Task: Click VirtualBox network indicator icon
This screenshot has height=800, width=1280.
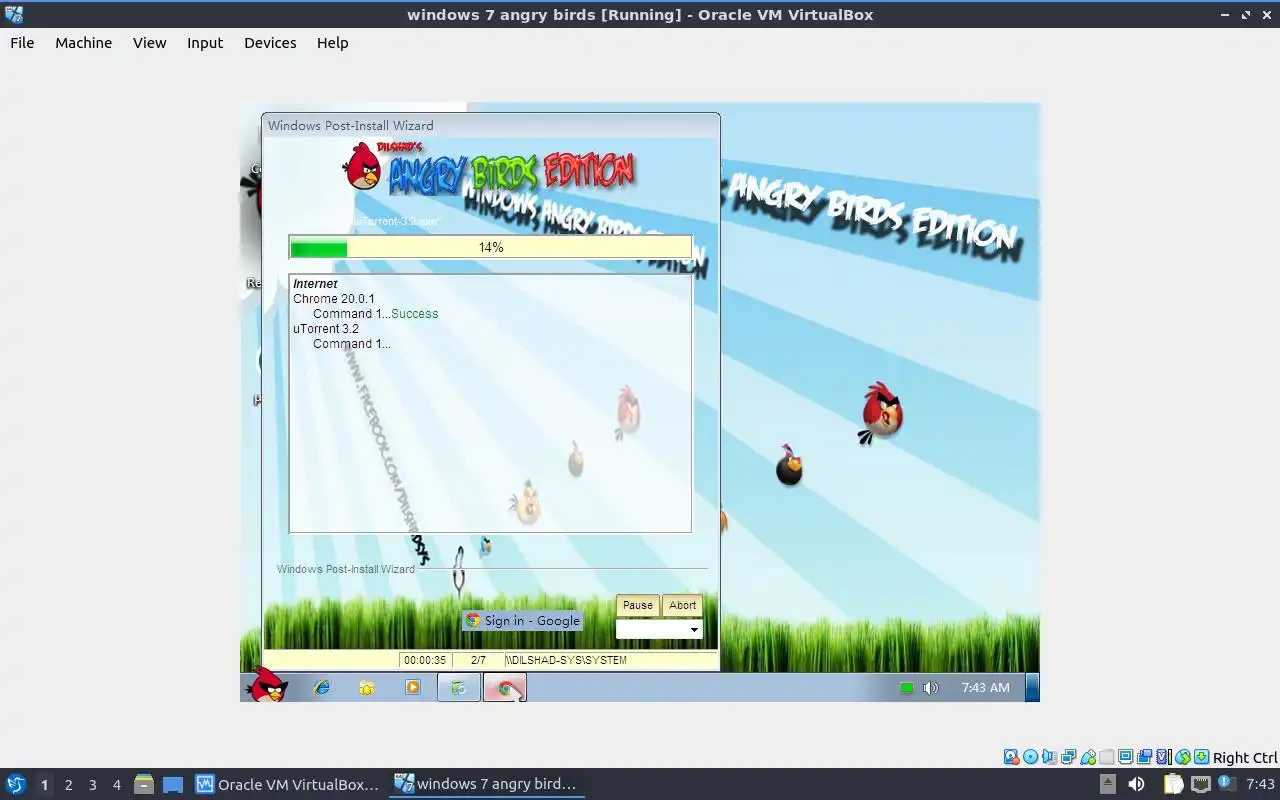Action: [x=1069, y=757]
